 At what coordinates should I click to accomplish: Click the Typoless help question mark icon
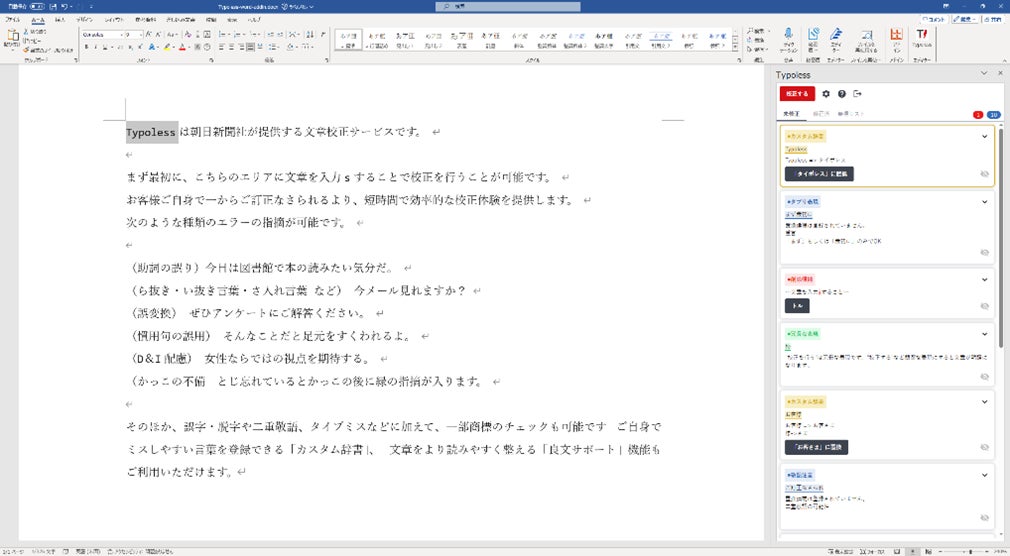(x=842, y=94)
